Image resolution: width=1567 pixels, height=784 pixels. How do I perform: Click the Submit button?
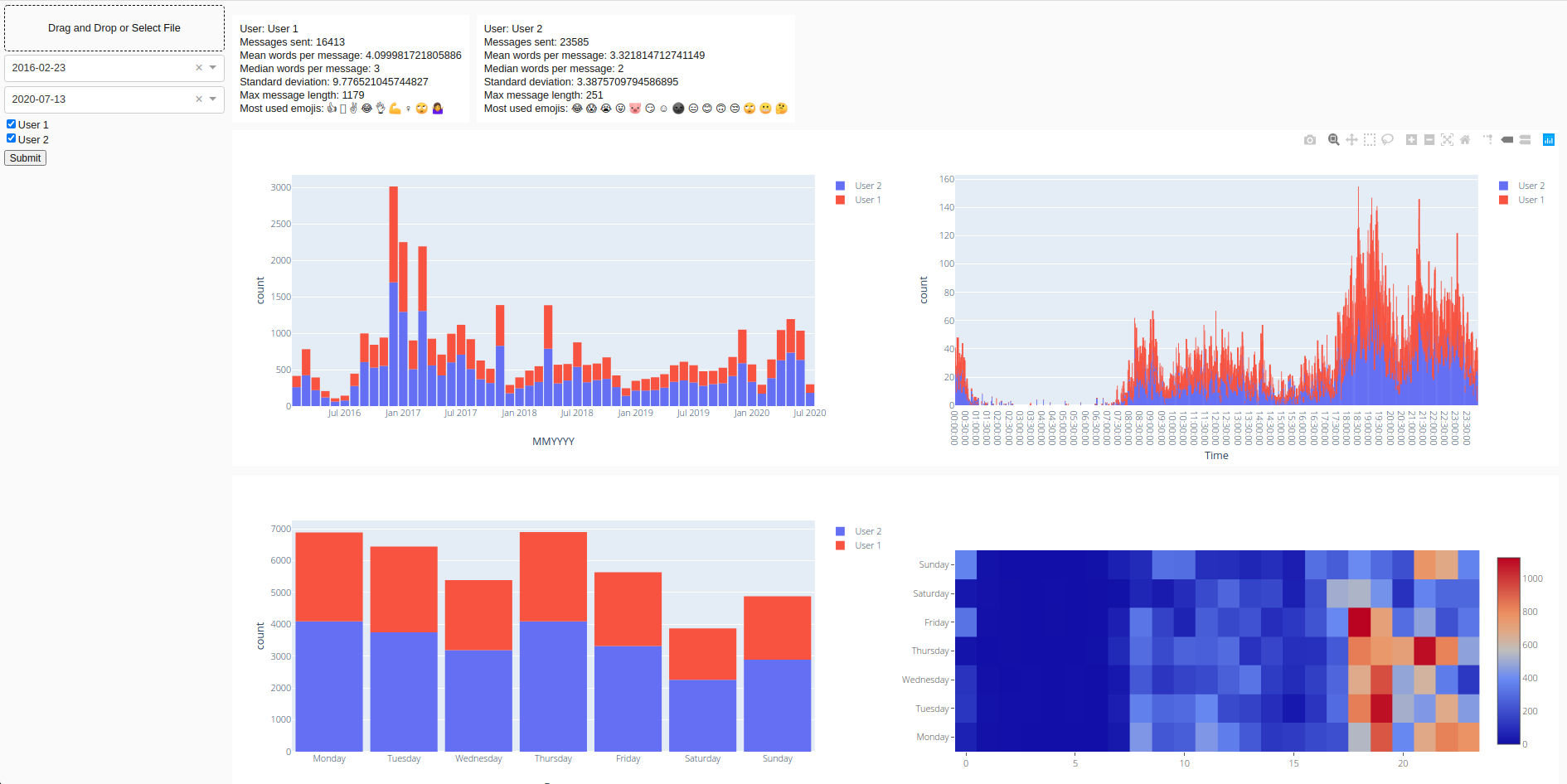point(25,158)
